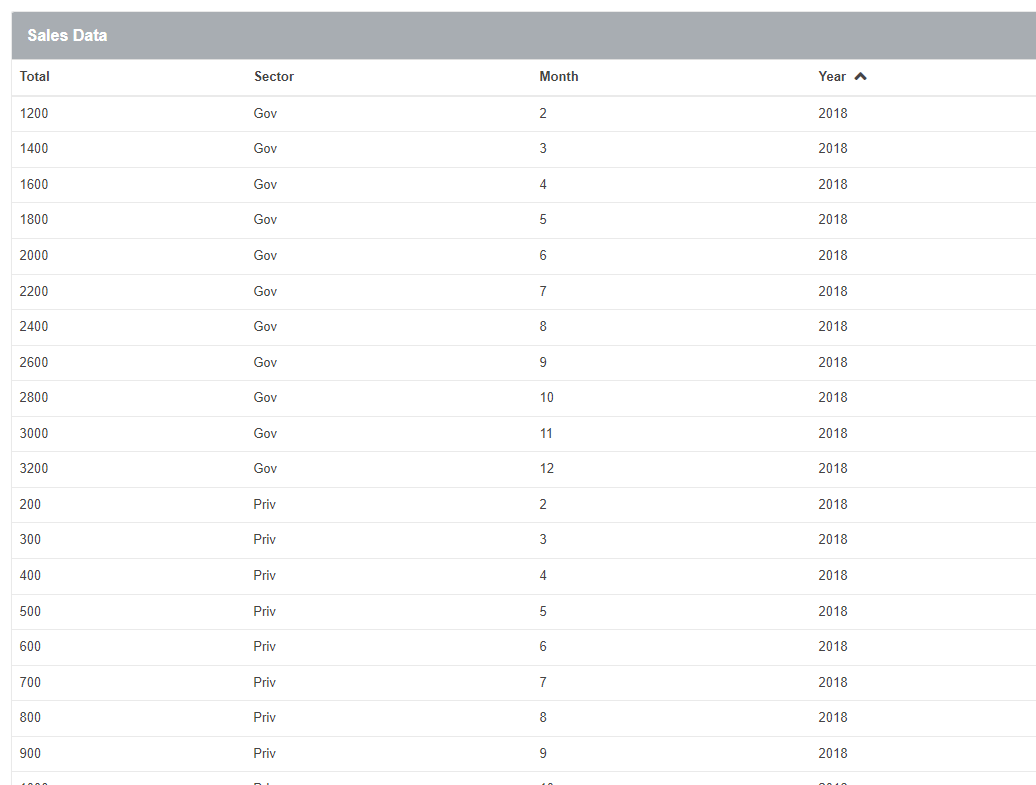Click the cell showing total 1600

coord(34,185)
